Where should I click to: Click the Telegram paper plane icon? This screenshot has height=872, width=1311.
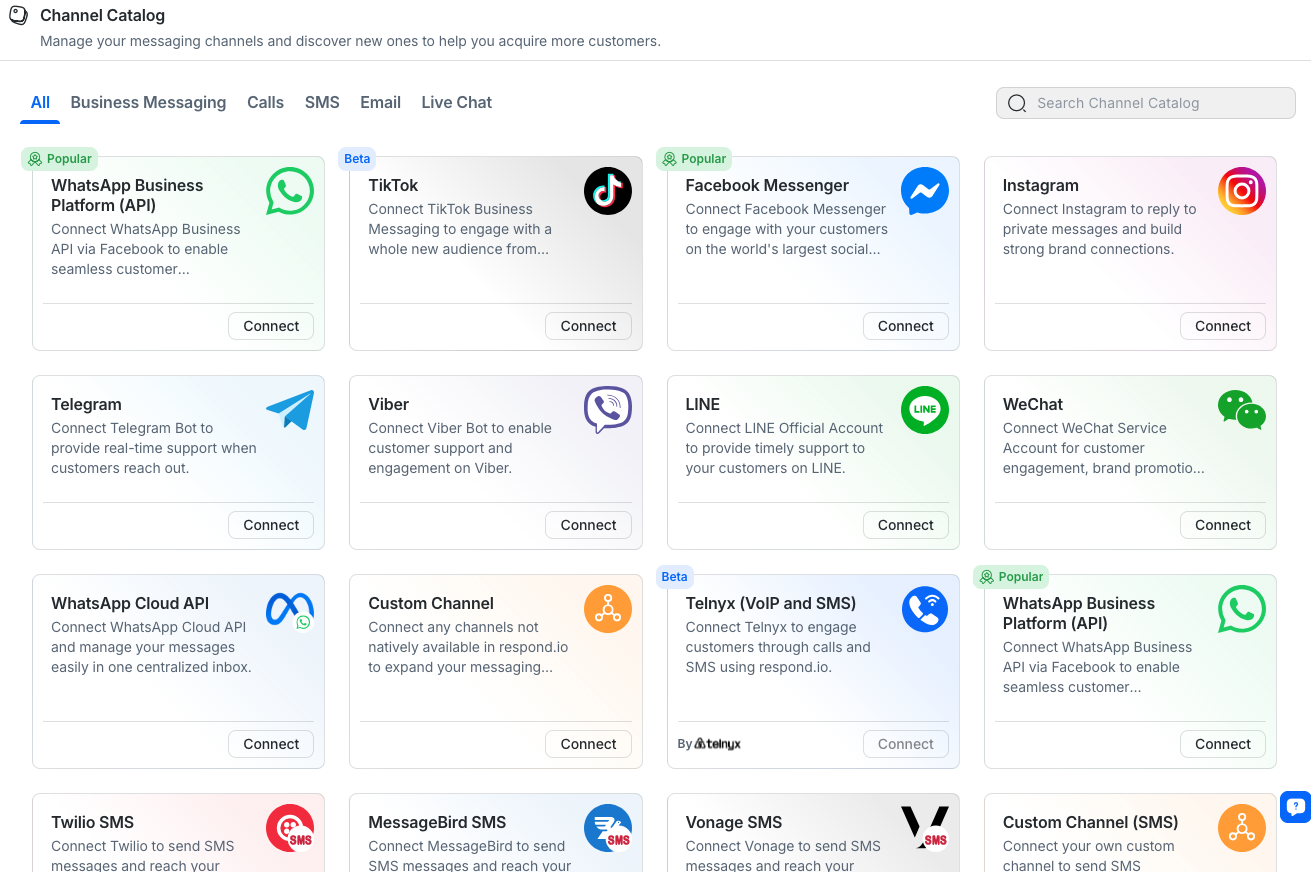289,410
